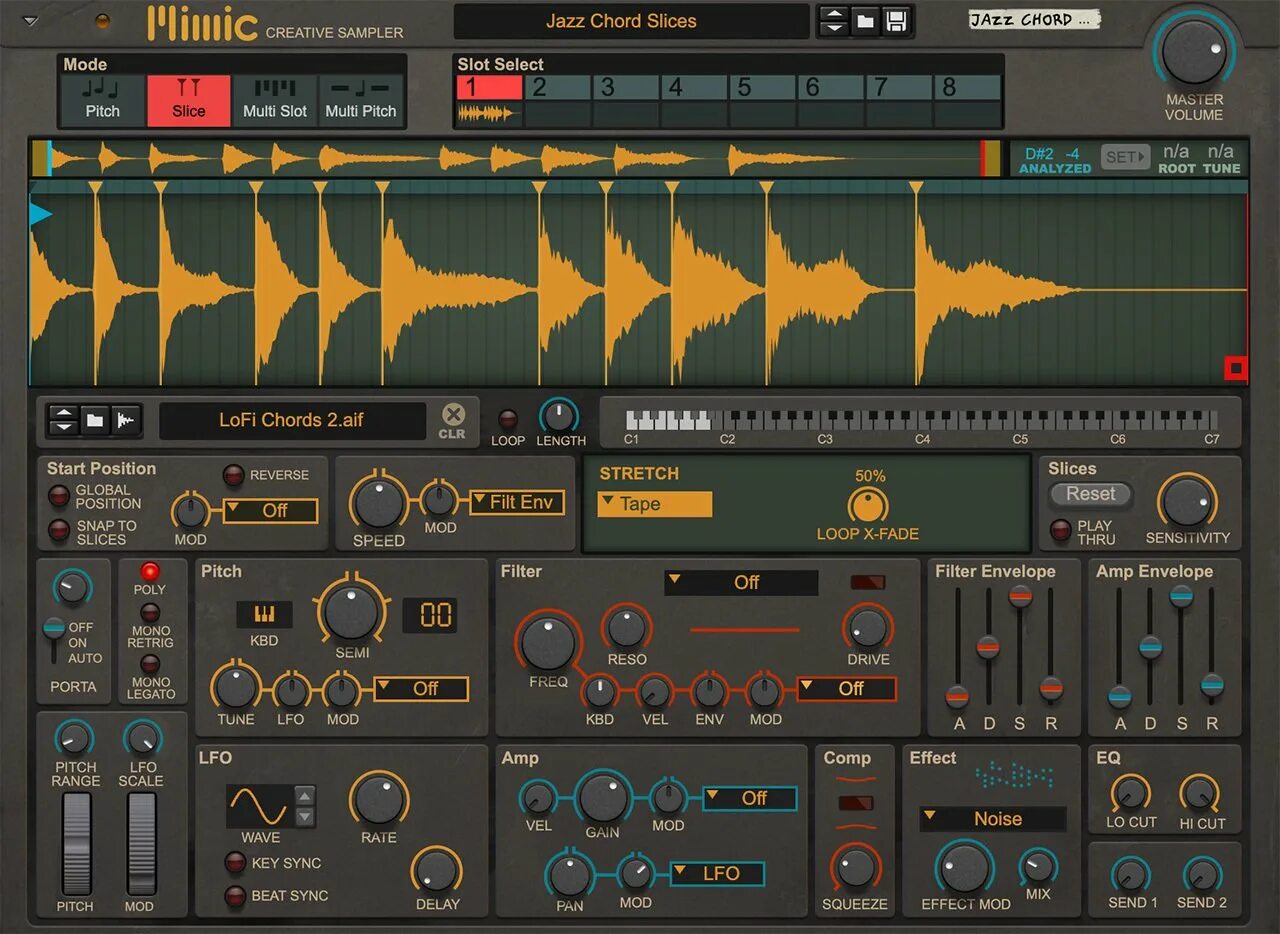This screenshot has width=1280, height=934.
Task: Open the Noise effect type dropdown
Action: coord(993,818)
